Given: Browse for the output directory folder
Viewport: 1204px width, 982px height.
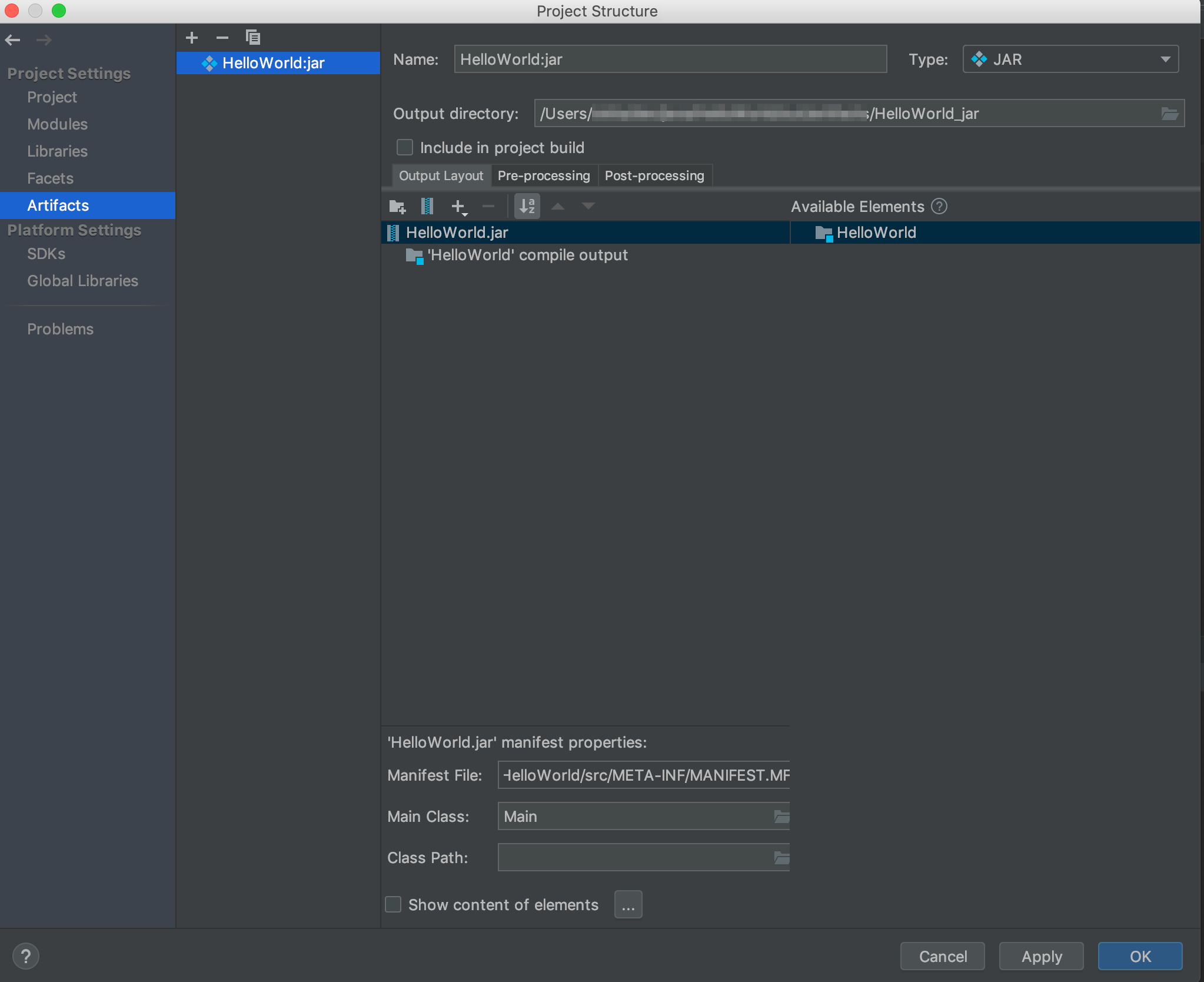Looking at the screenshot, I should click(x=1169, y=114).
